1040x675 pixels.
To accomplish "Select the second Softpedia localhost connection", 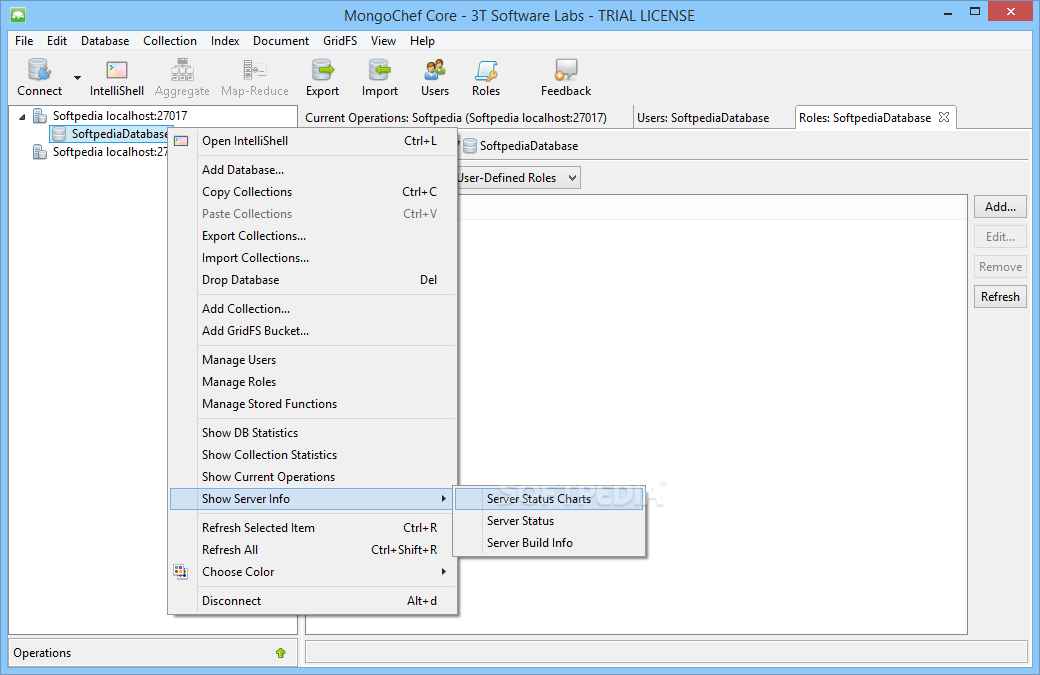I will pos(99,152).
